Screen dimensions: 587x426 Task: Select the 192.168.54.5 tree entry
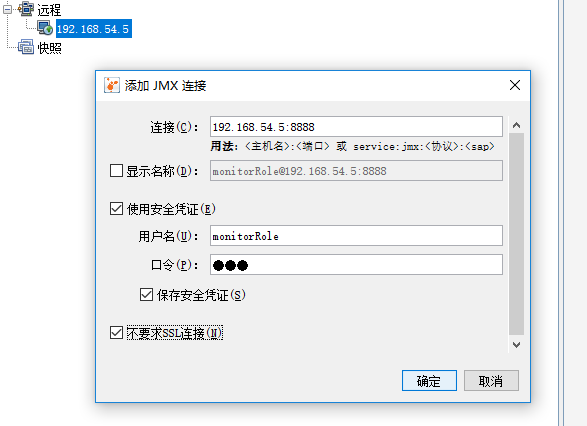pos(94,29)
